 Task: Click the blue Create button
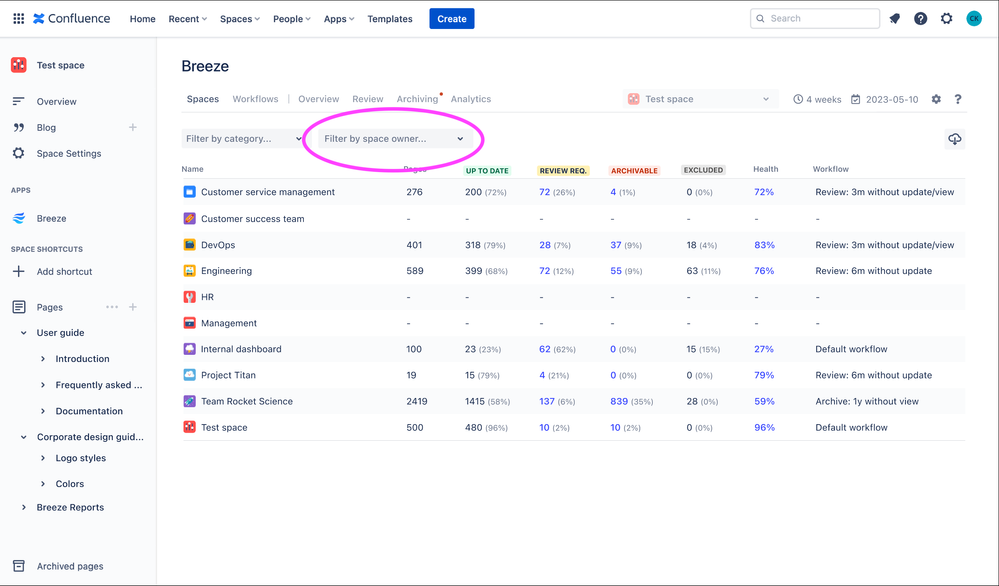point(452,19)
